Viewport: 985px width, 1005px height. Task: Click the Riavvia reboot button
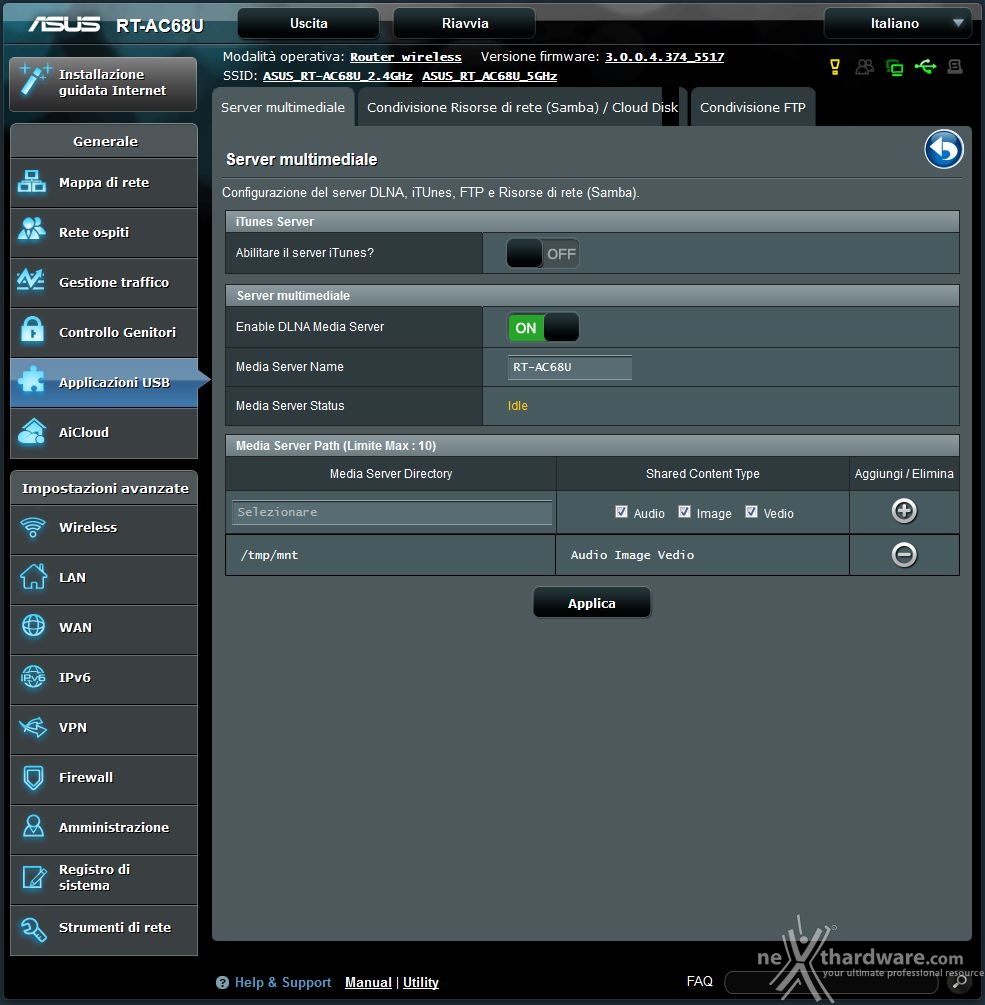[x=465, y=24]
